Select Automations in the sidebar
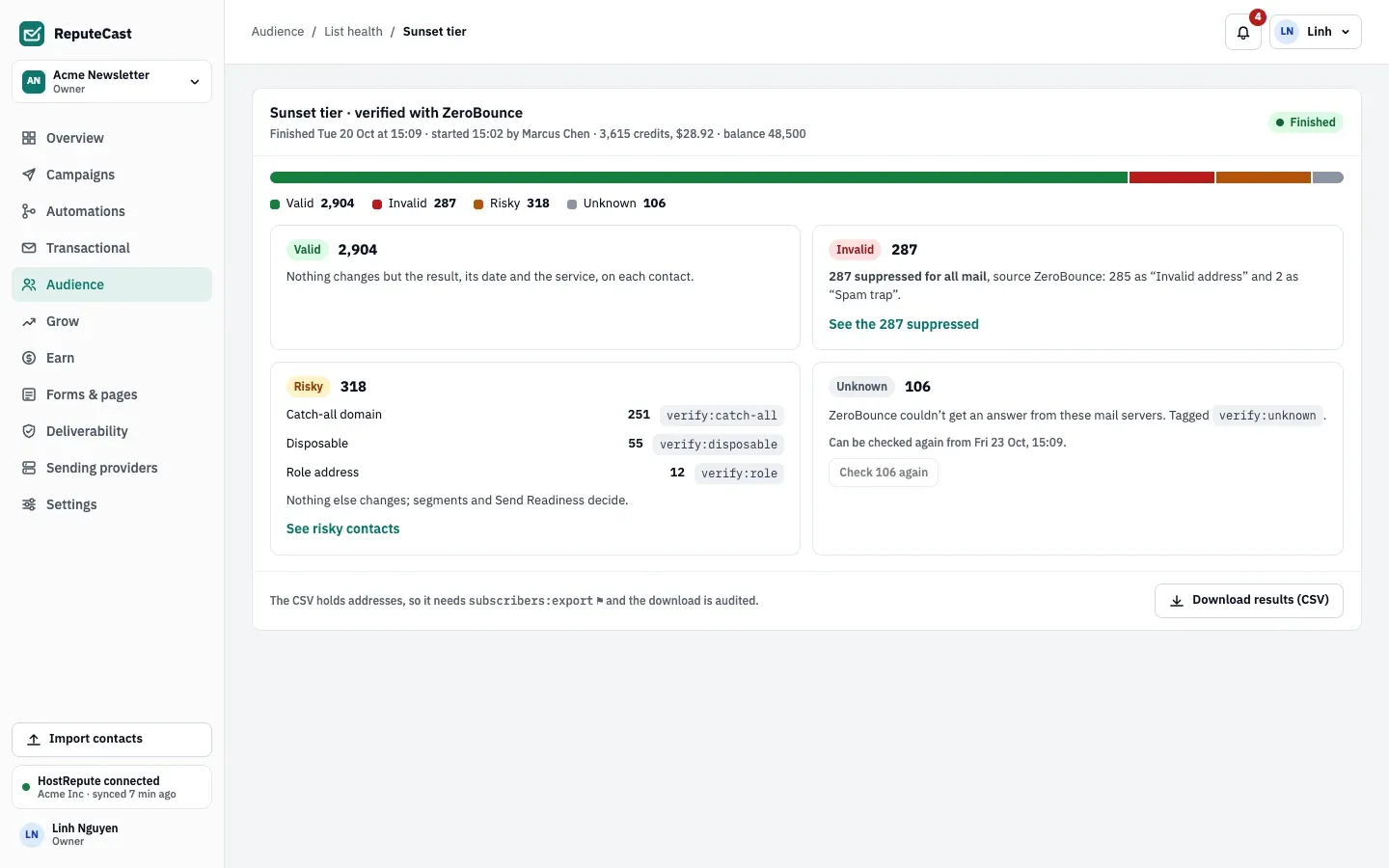The height and width of the screenshot is (868, 1389). click(112, 211)
